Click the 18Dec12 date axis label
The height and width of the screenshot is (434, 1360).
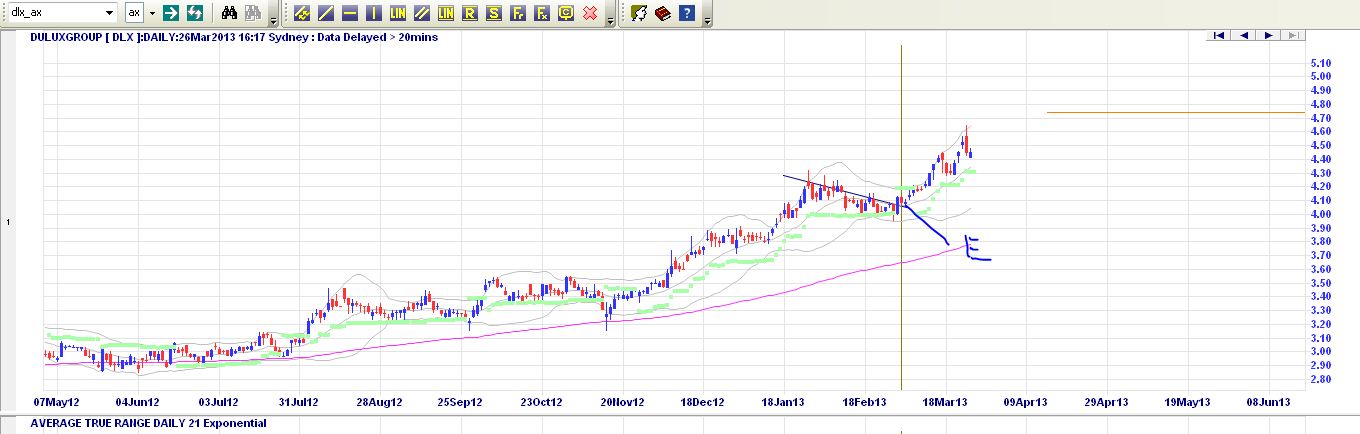pos(703,402)
